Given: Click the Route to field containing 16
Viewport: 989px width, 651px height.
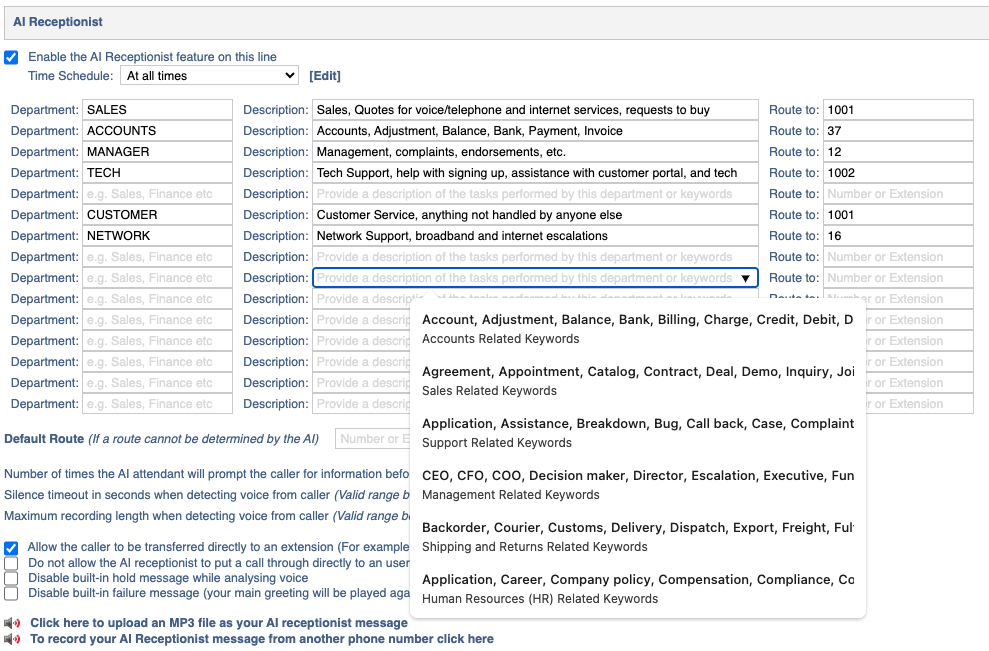Looking at the screenshot, I should (898, 236).
